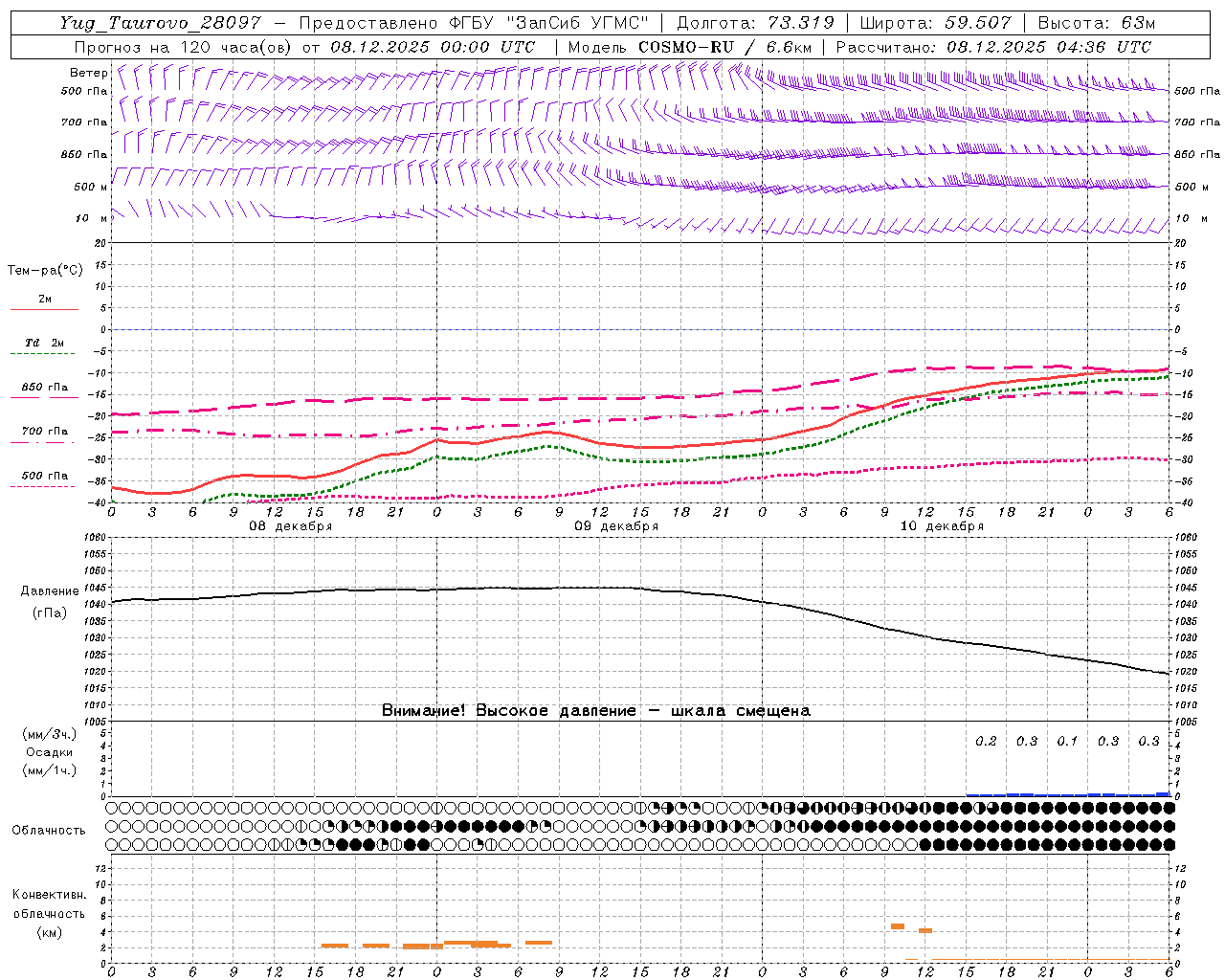Click the 10 декабря date label
This screenshot has height=980, width=1225.
tap(942, 526)
